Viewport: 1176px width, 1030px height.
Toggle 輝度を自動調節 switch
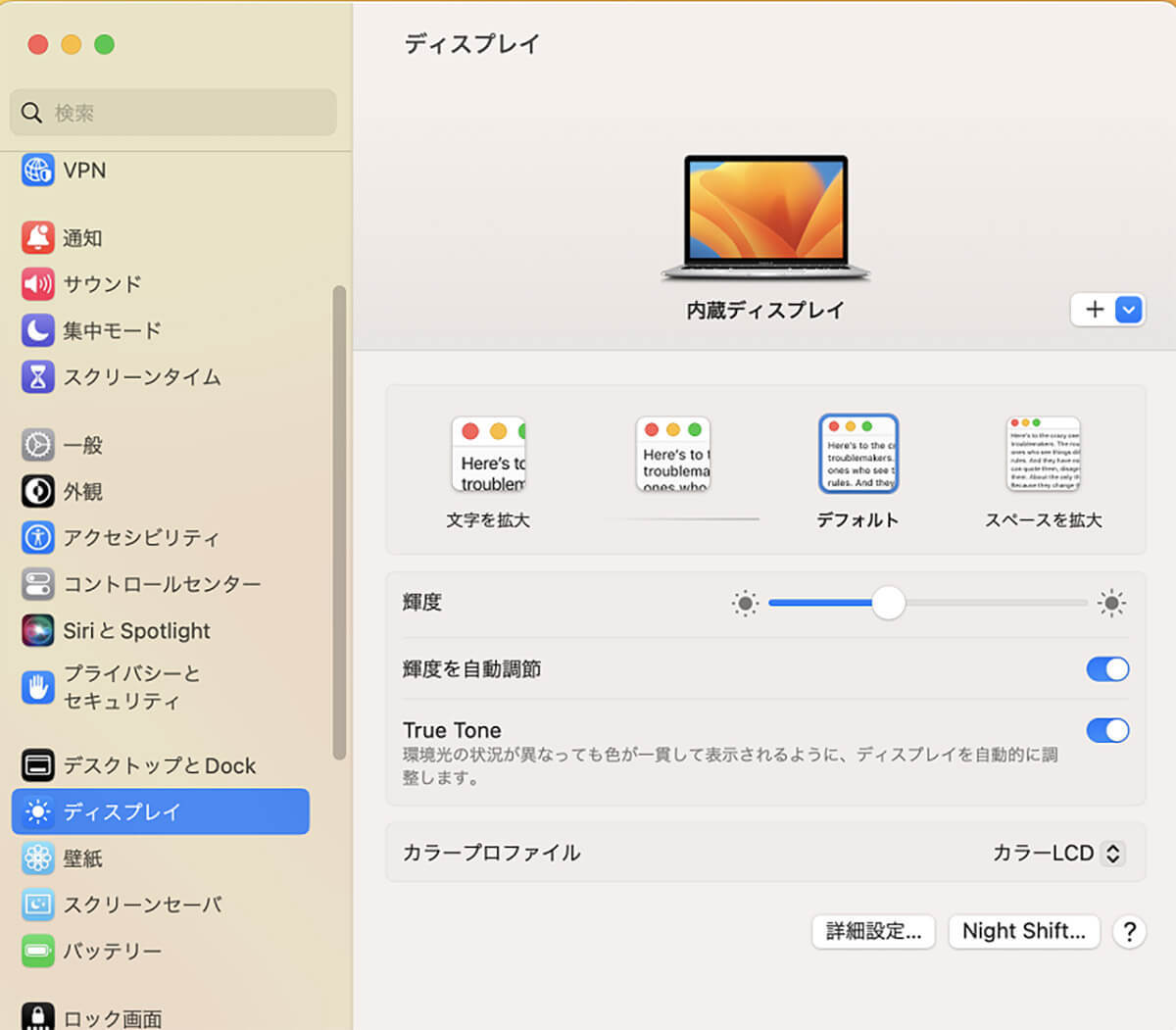(x=1107, y=669)
